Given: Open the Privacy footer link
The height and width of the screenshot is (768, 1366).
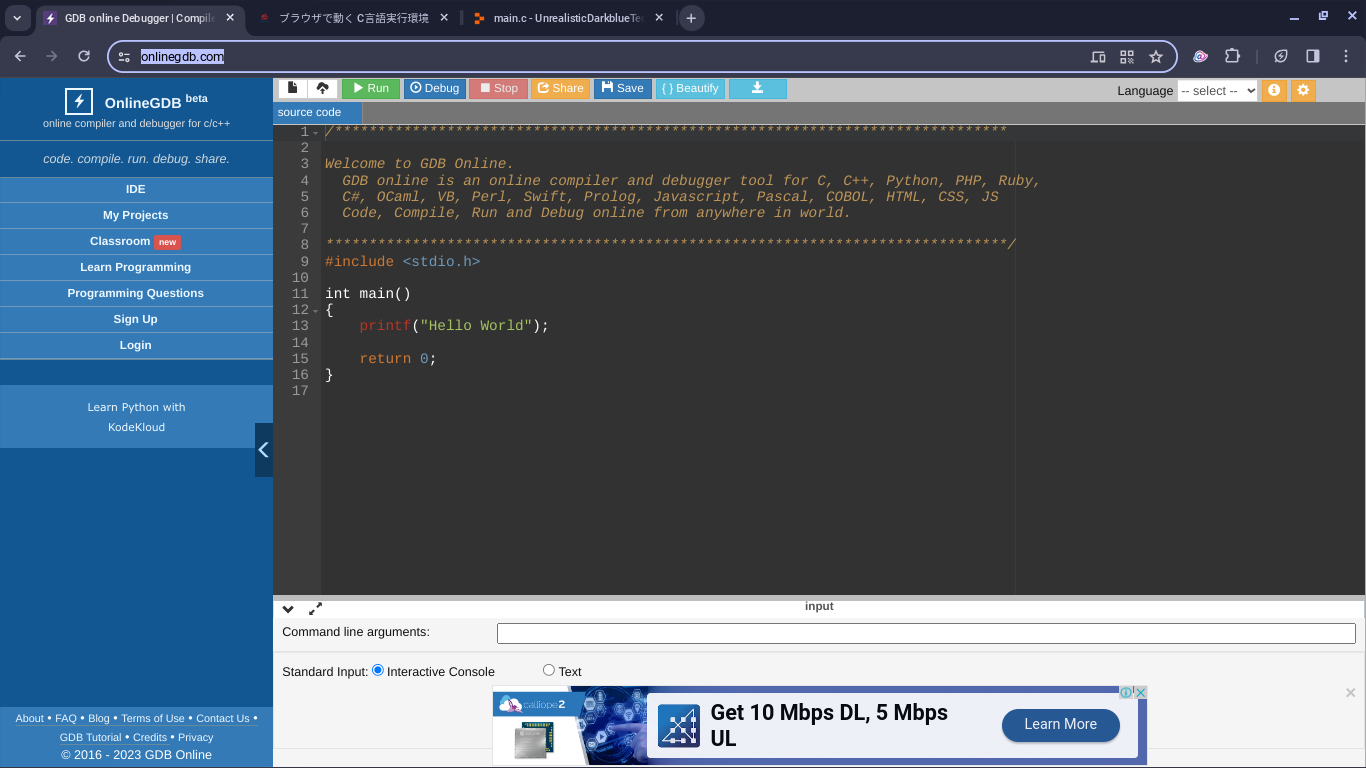Looking at the screenshot, I should [196, 737].
